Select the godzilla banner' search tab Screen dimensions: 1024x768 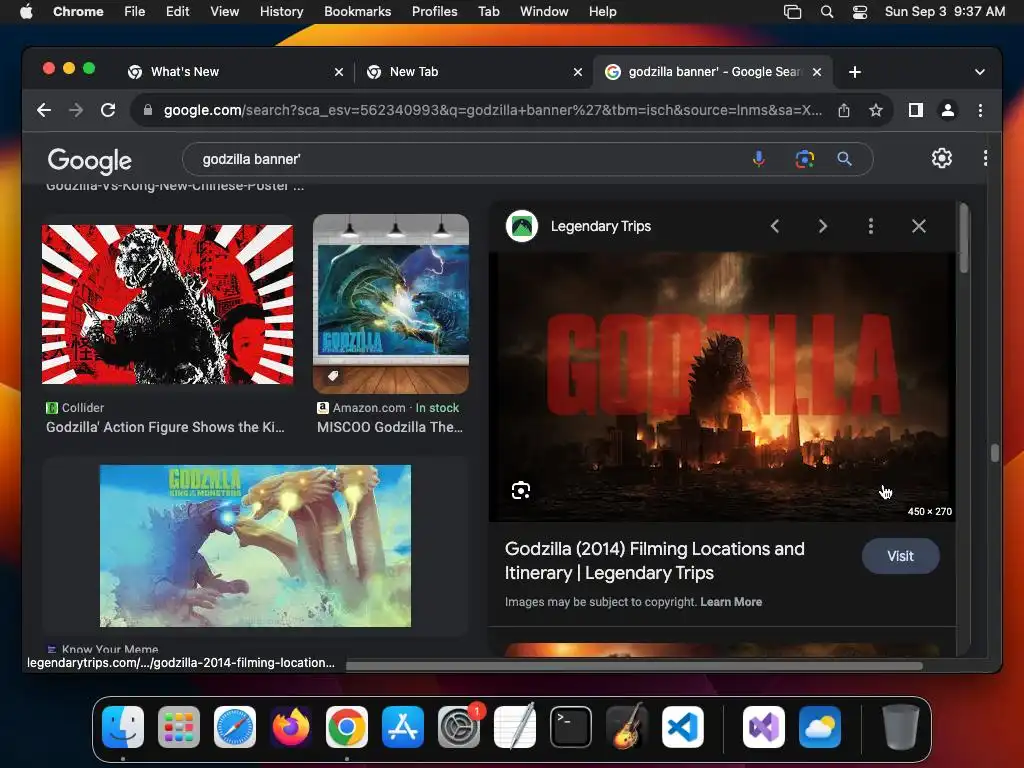712,72
